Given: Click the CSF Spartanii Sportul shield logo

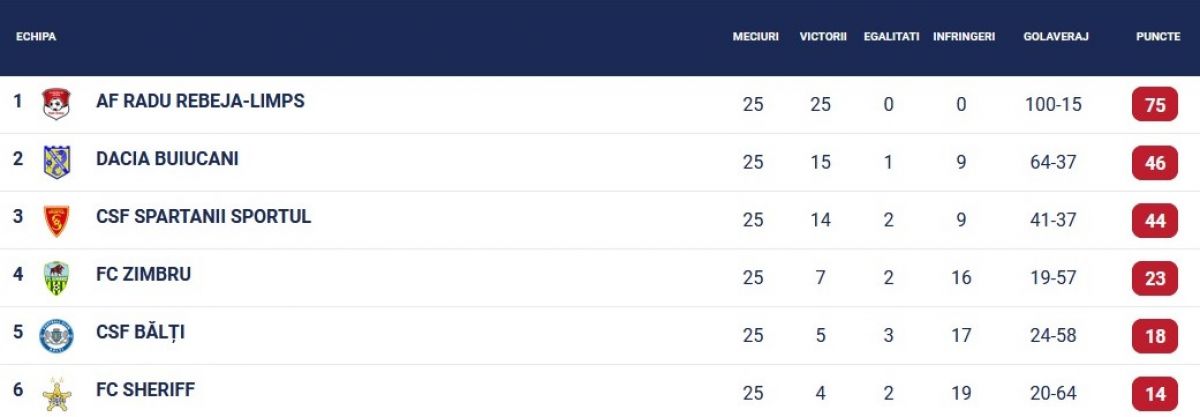Looking at the screenshot, I should [56, 220].
